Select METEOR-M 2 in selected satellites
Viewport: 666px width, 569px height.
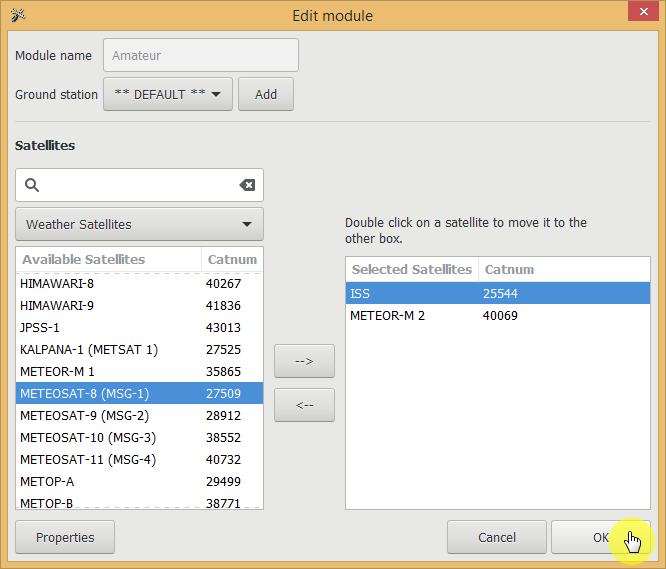(x=412, y=316)
